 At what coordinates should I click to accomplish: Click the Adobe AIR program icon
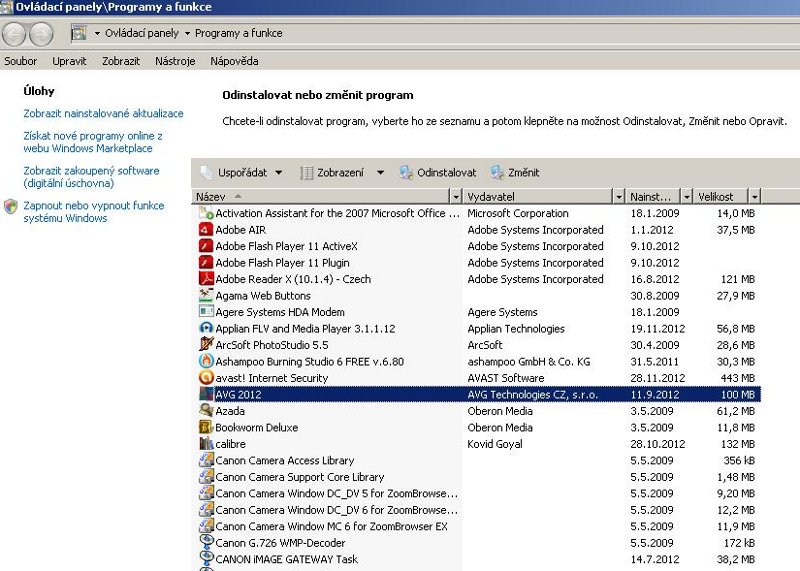coord(207,230)
